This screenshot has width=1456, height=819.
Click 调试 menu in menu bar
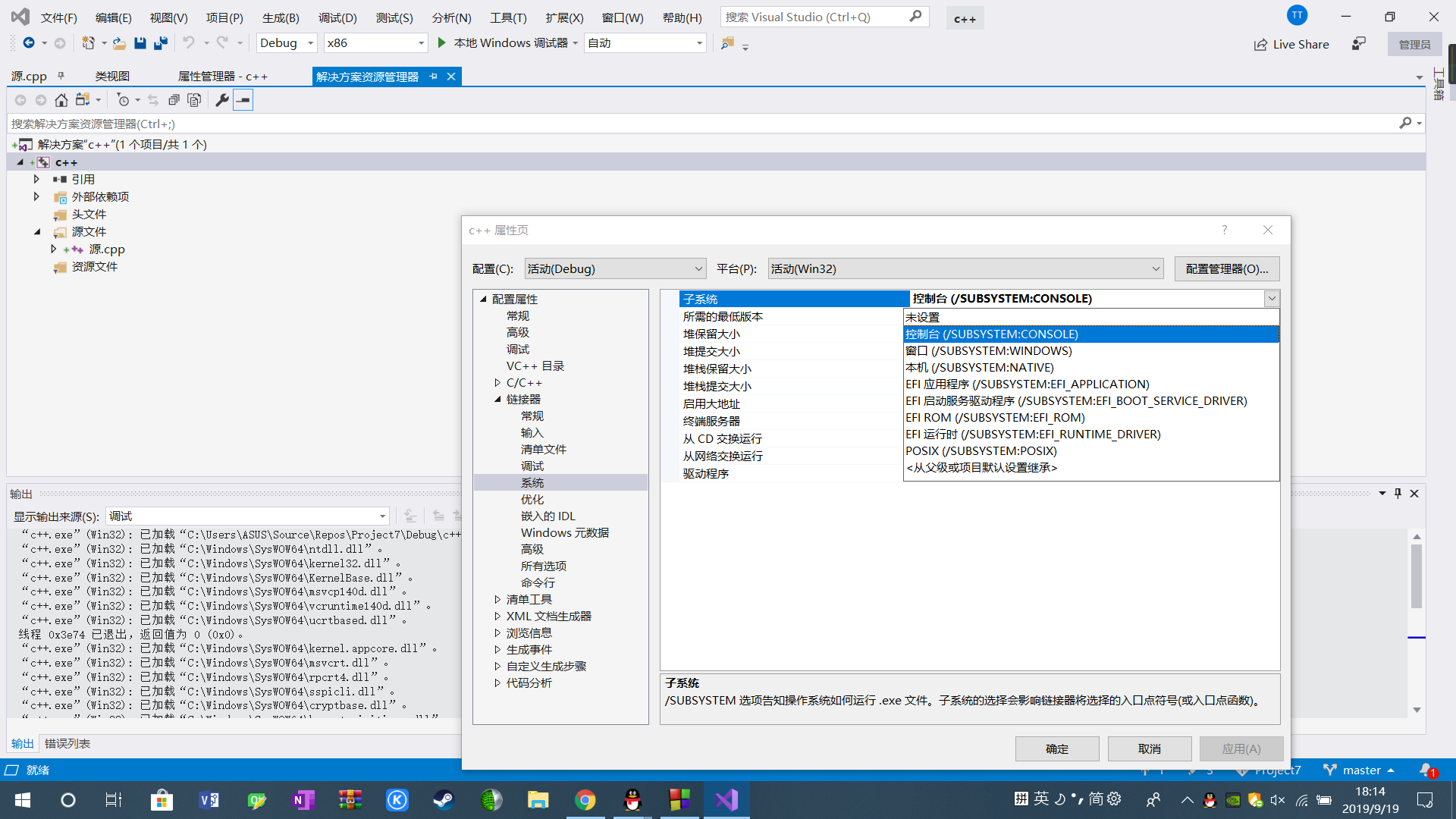pyautogui.click(x=340, y=14)
